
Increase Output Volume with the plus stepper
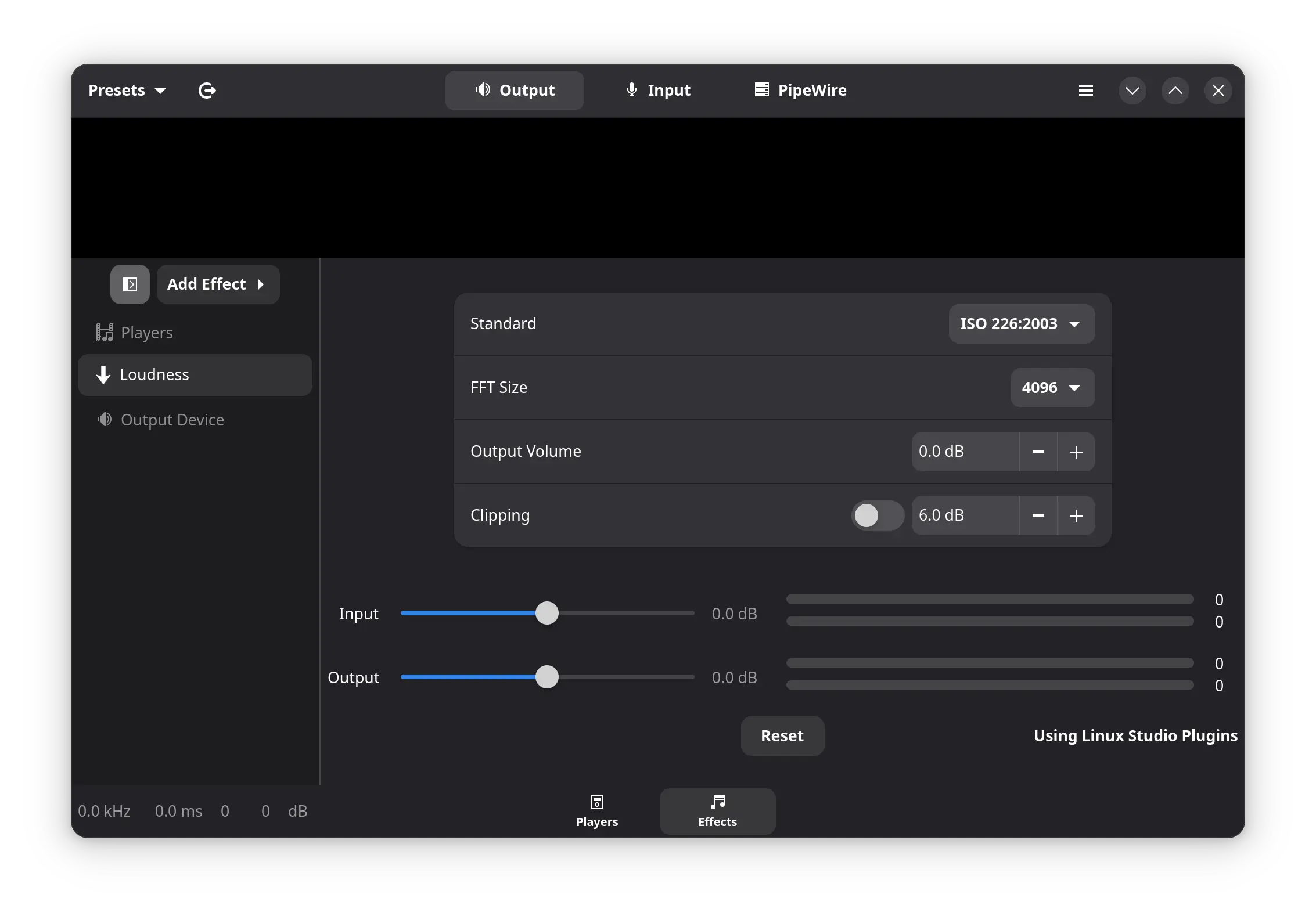pyautogui.click(x=1076, y=452)
